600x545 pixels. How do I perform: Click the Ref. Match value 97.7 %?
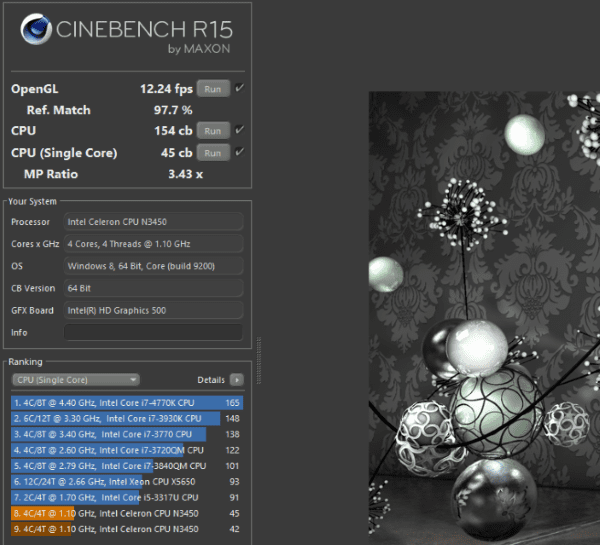tap(173, 110)
